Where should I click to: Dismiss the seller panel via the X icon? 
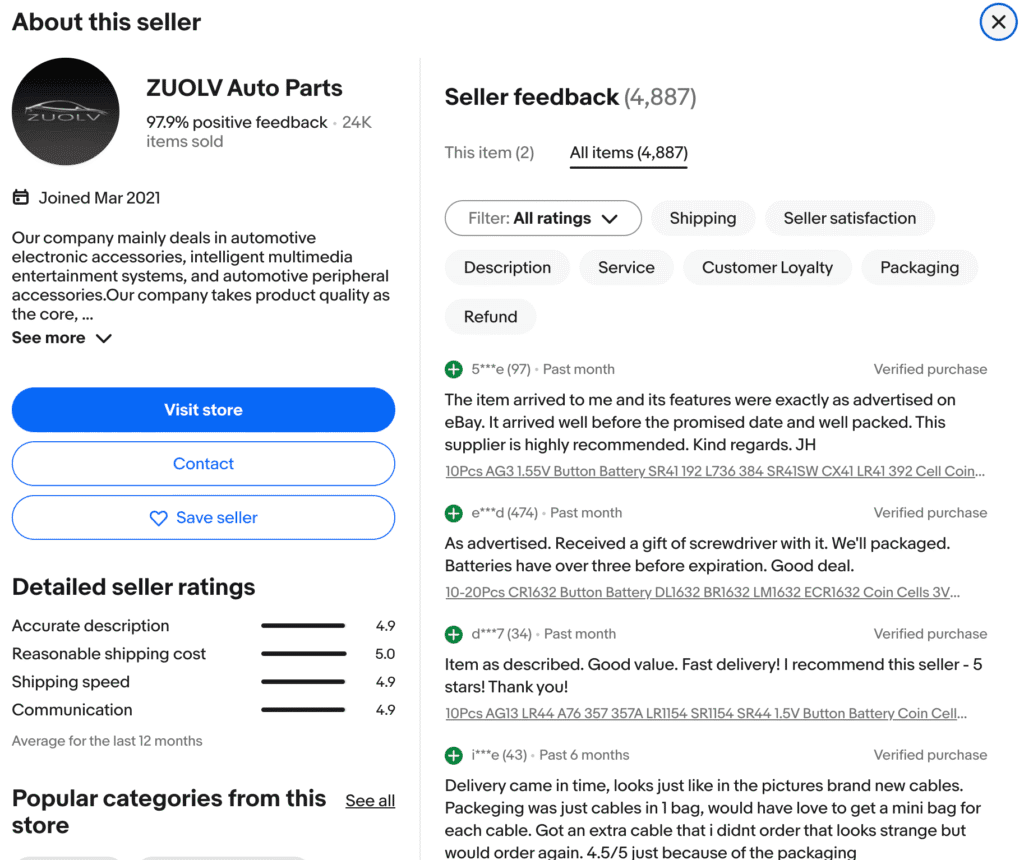(x=998, y=21)
